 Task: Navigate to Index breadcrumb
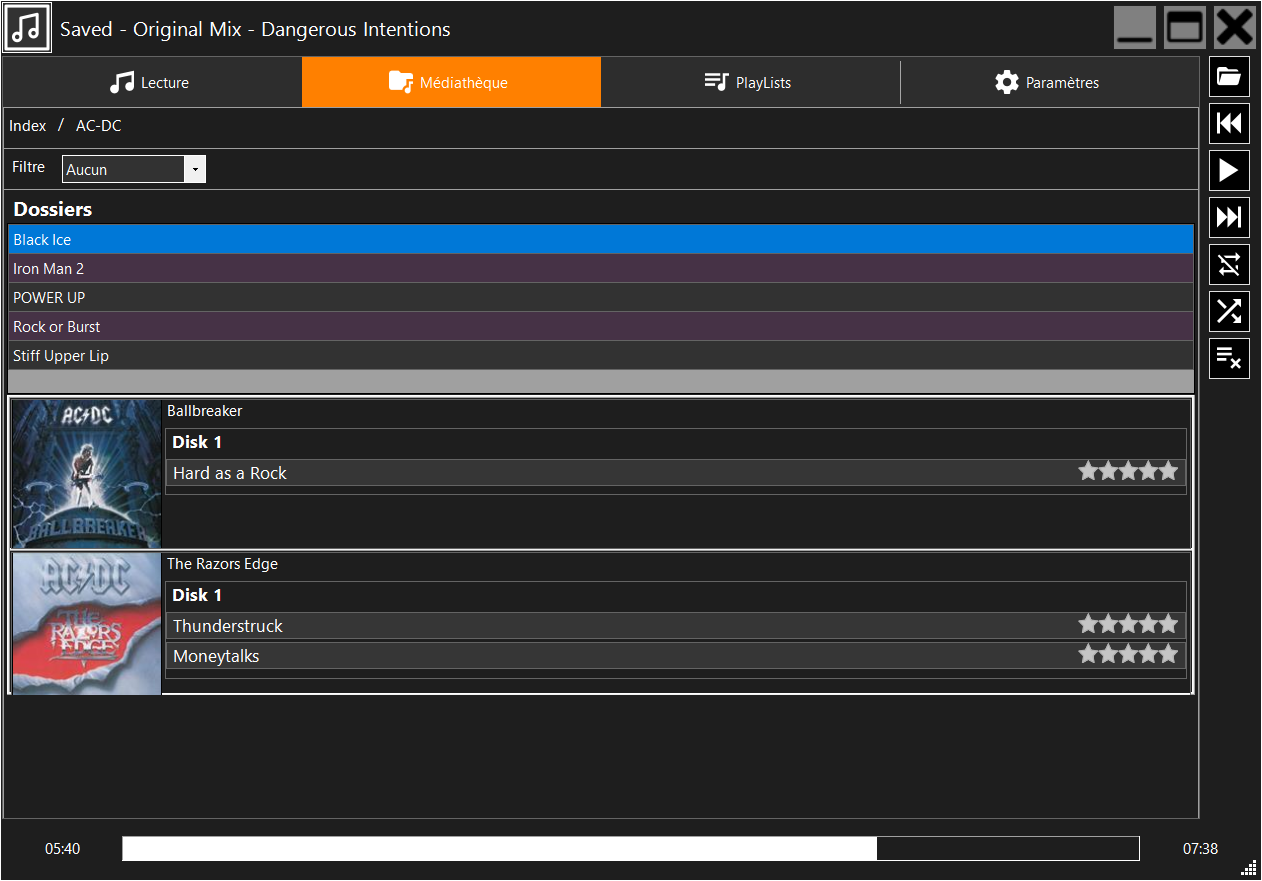click(x=28, y=126)
